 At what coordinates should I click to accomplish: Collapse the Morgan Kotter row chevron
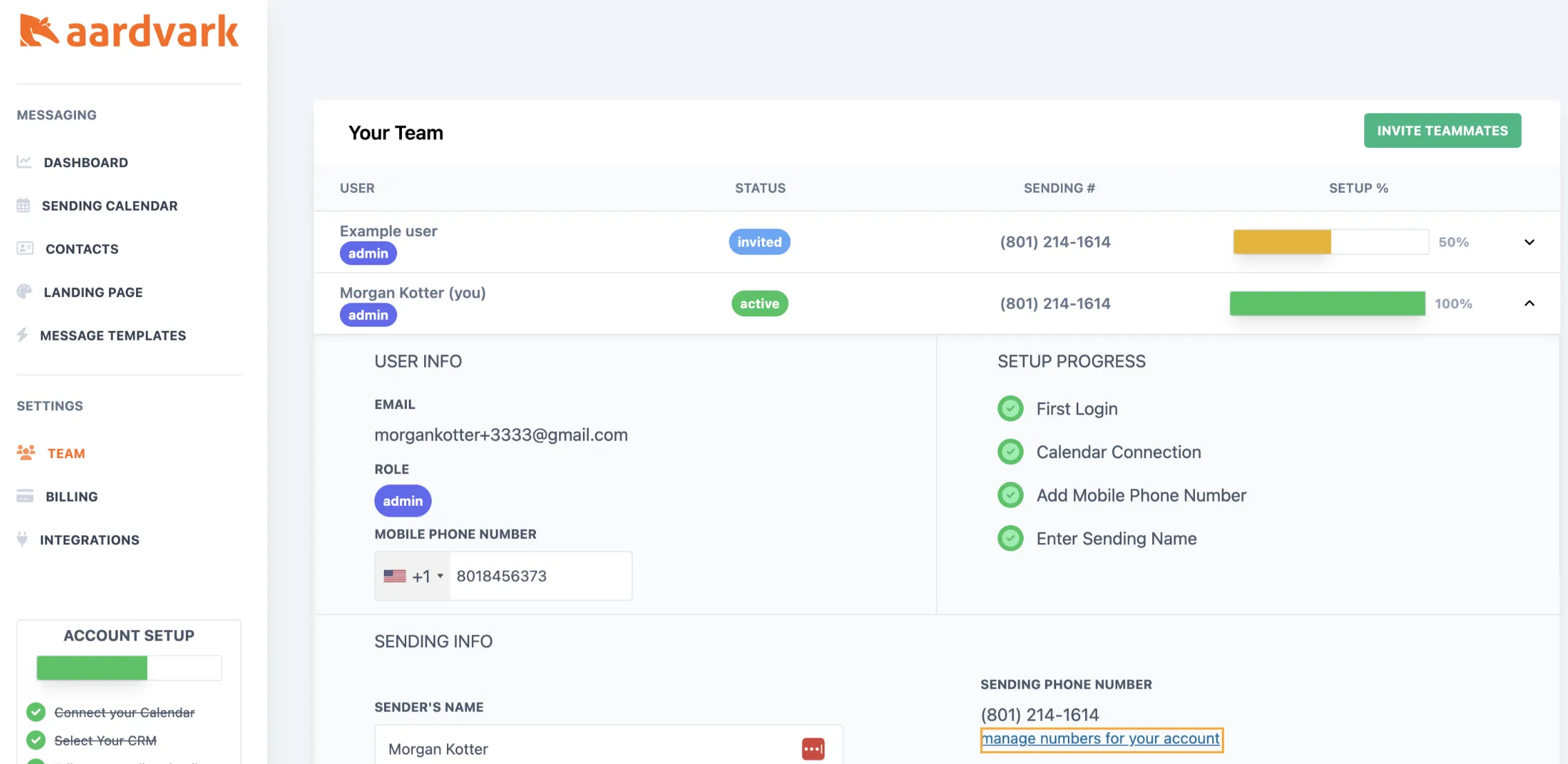click(x=1529, y=303)
